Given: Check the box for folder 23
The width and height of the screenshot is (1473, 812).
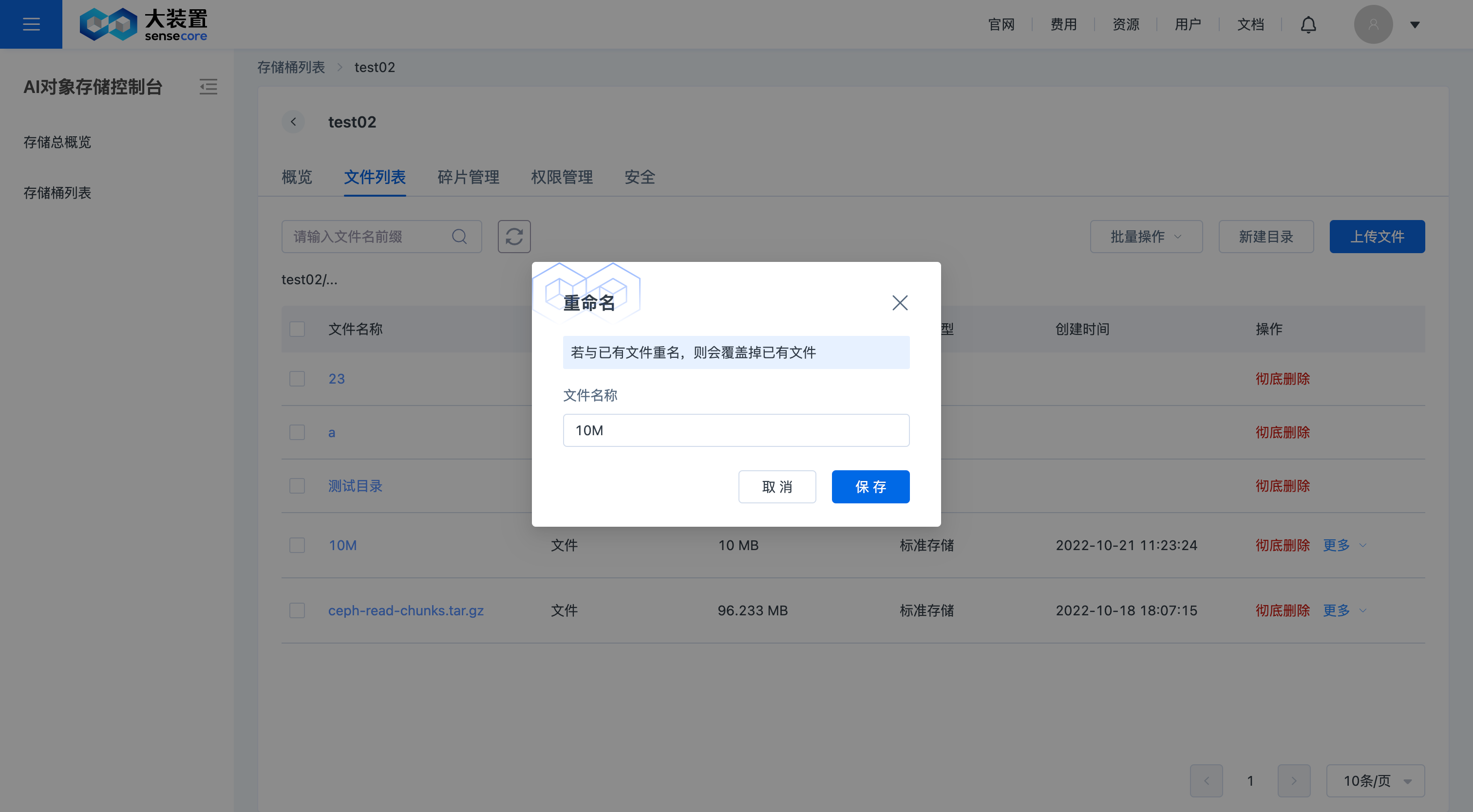Looking at the screenshot, I should coord(297,379).
